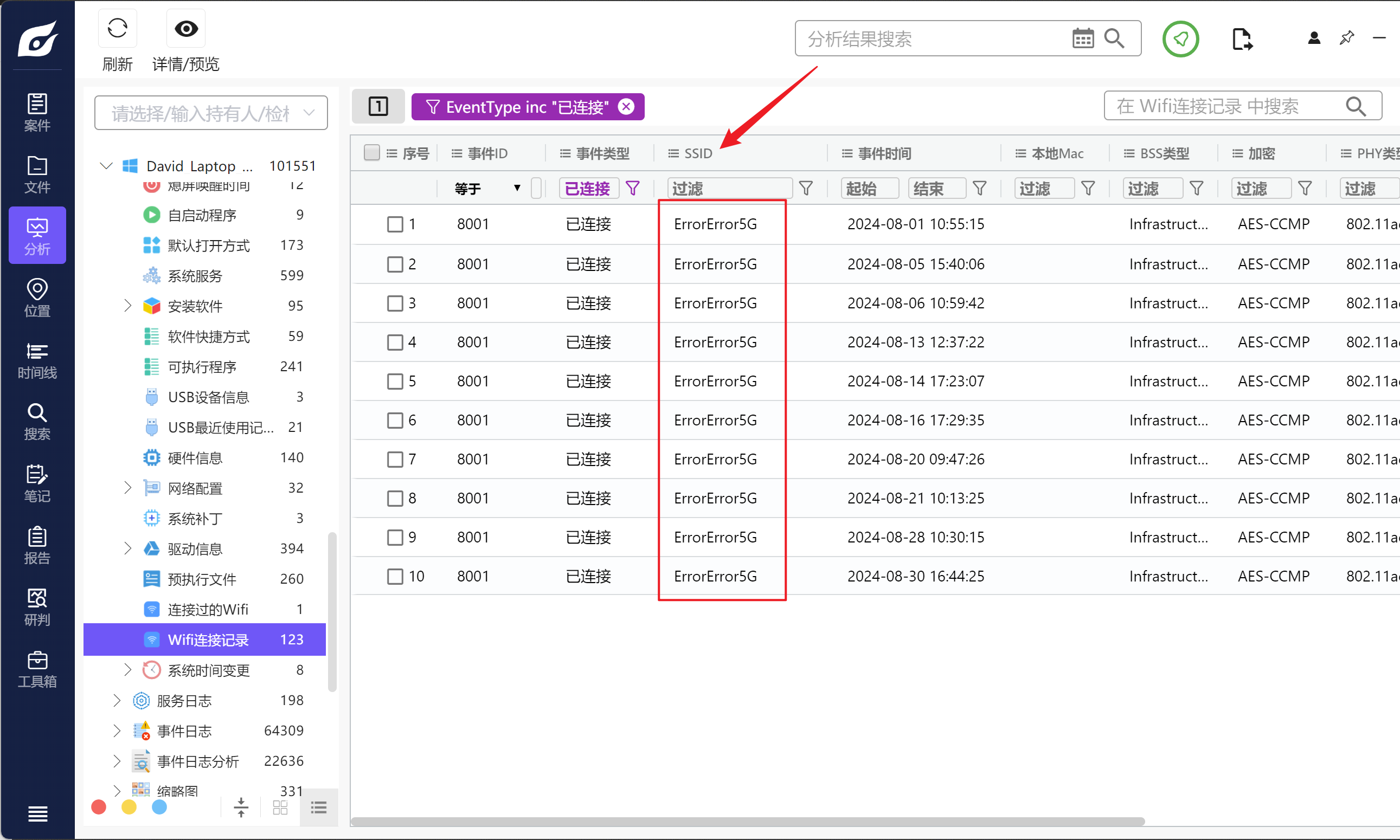
Task: Switch to the 案件 sidebar tab
Action: [x=37, y=112]
